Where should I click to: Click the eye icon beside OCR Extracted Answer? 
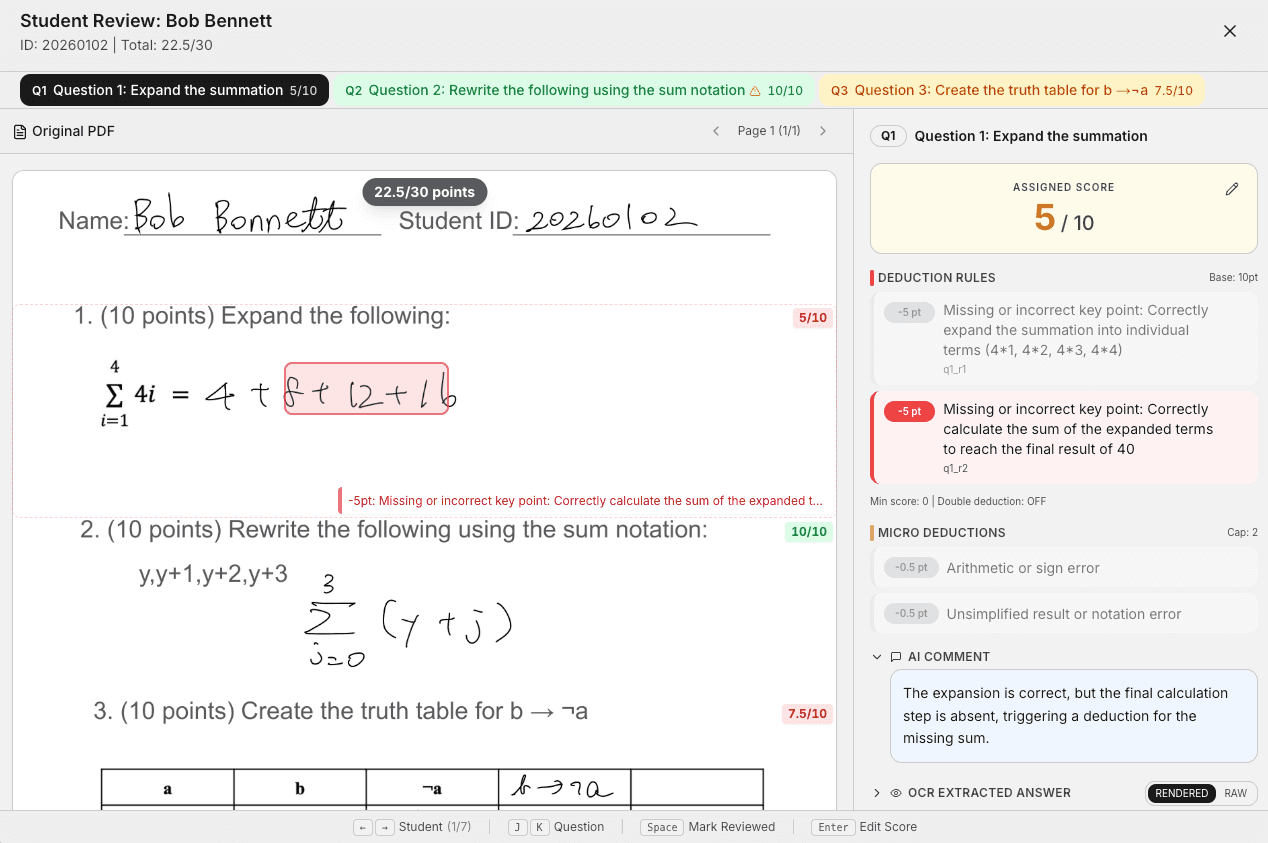click(x=896, y=793)
